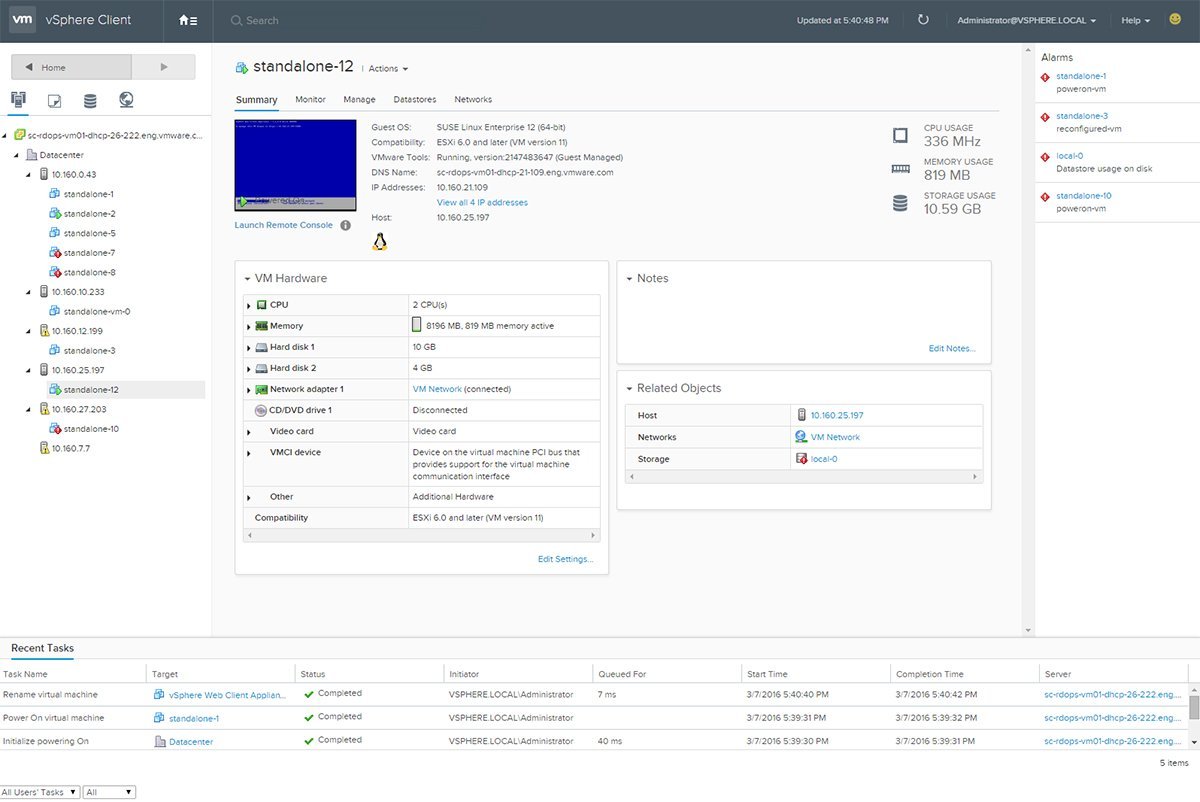Click the Back navigation arrow

tap(31, 66)
